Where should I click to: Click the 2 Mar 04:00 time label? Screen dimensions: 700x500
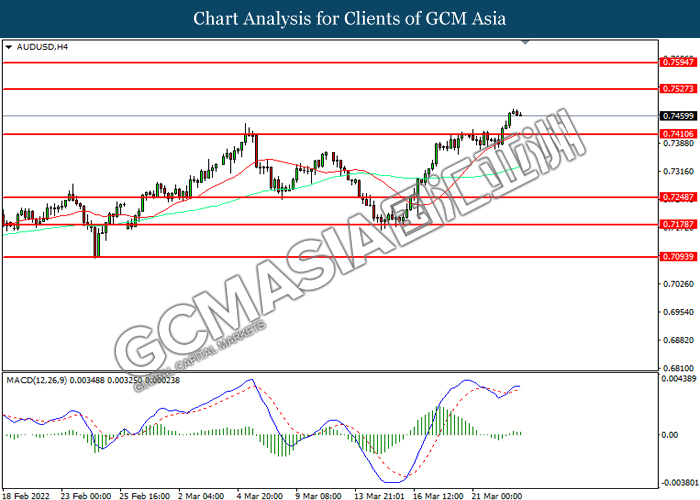tap(201, 496)
